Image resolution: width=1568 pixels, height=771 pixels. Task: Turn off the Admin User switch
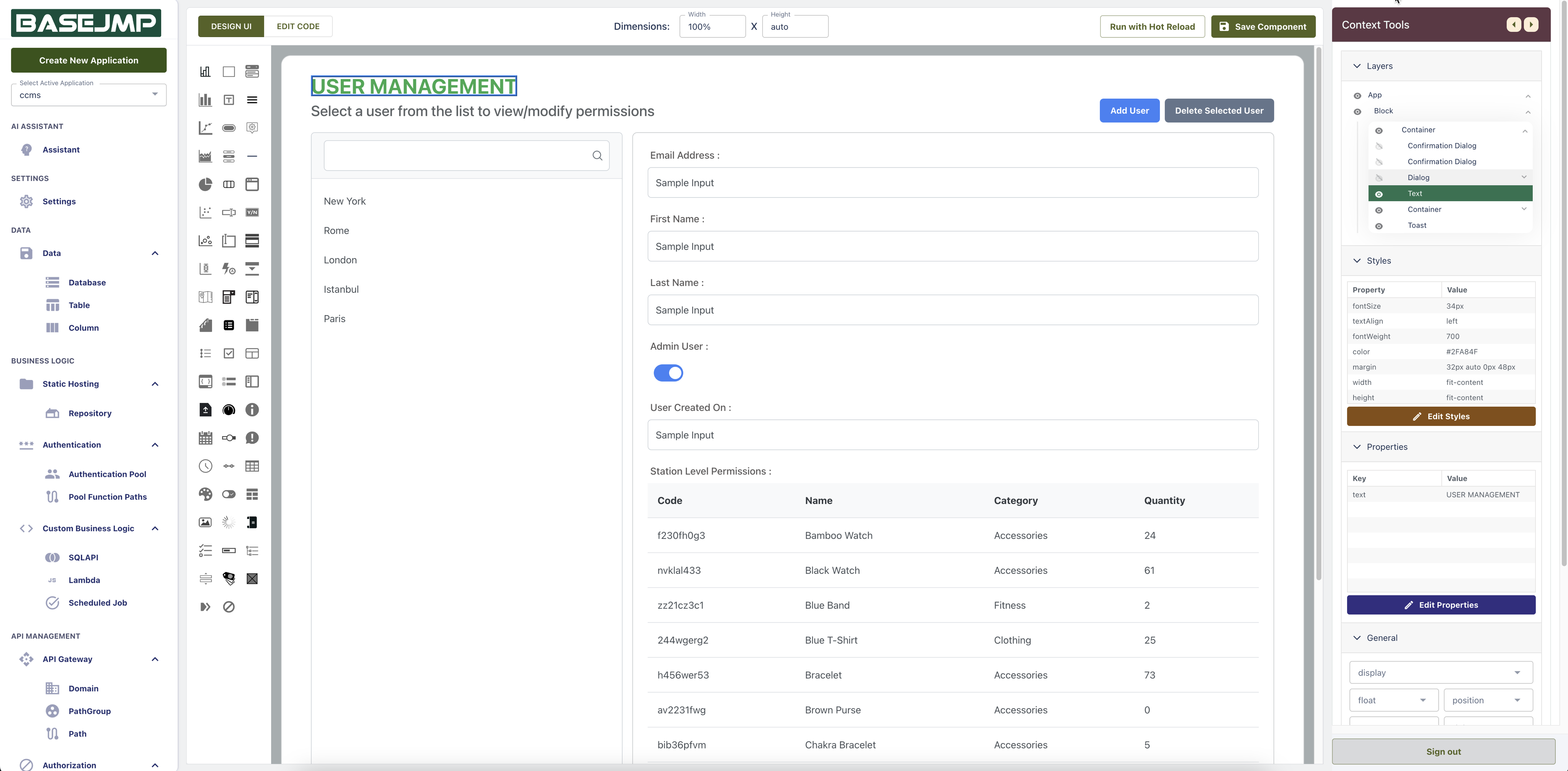668,373
